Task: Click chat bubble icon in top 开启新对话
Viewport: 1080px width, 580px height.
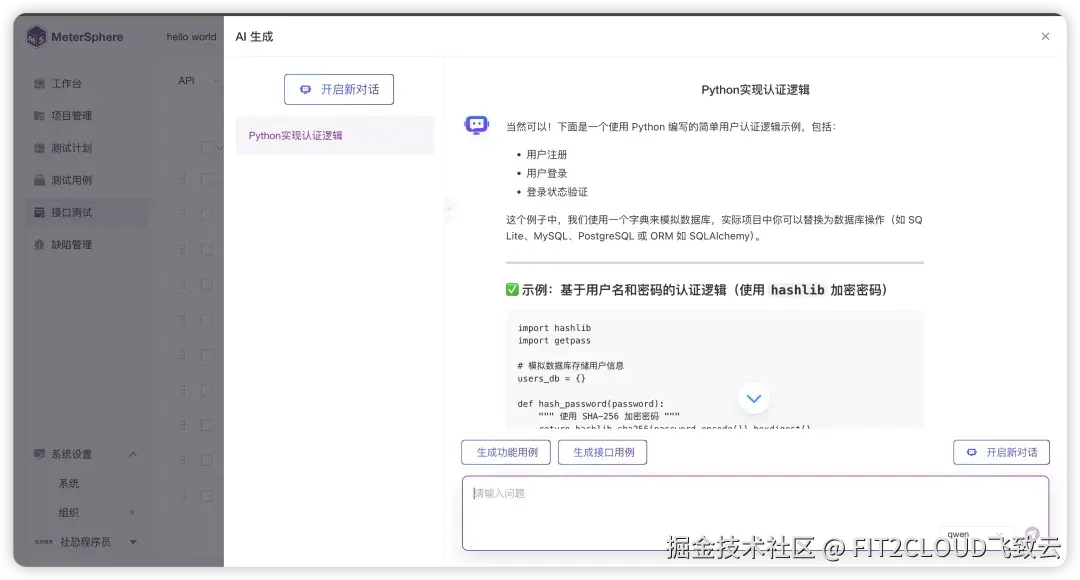Action: coord(305,90)
